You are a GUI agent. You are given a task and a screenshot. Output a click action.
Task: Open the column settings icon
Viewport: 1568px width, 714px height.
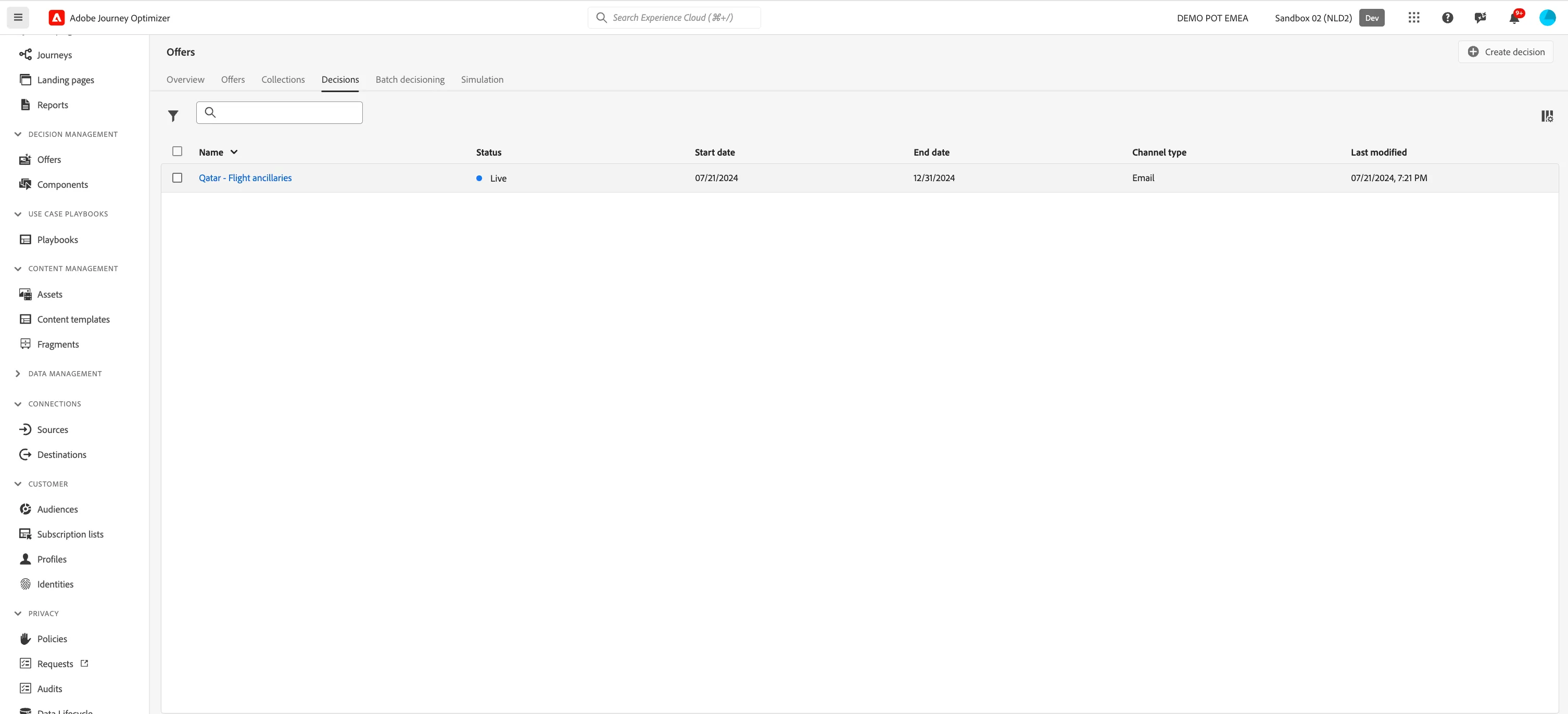tap(1547, 116)
